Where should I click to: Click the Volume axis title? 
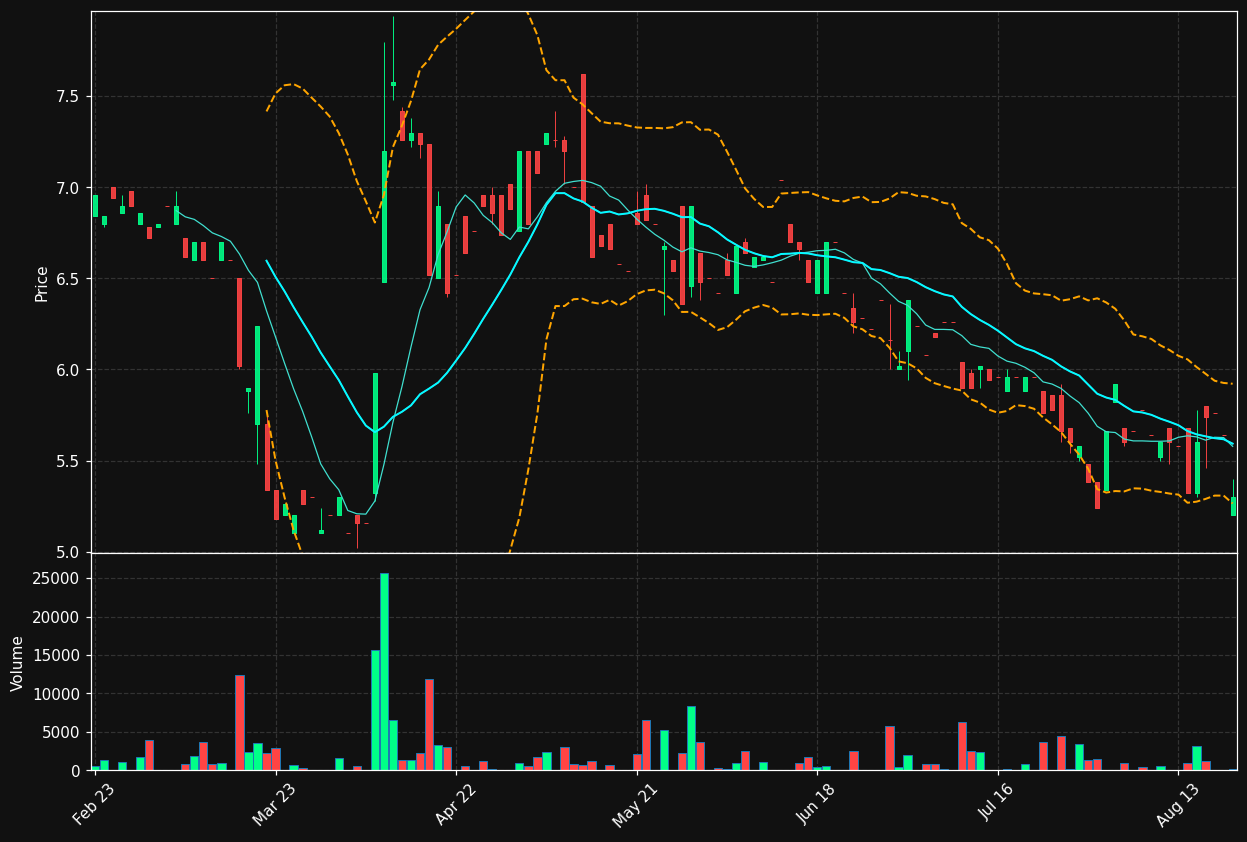coord(18,663)
